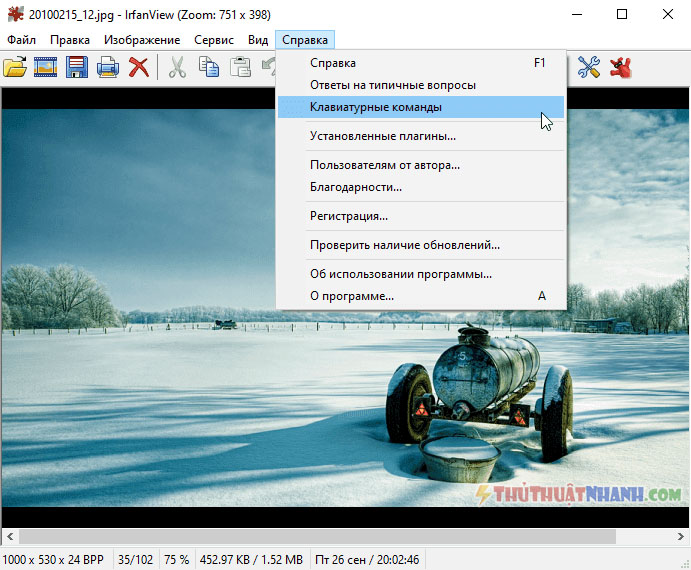Select the Cut scissors icon
The width and height of the screenshot is (691, 570).
(x=177, y=67)
